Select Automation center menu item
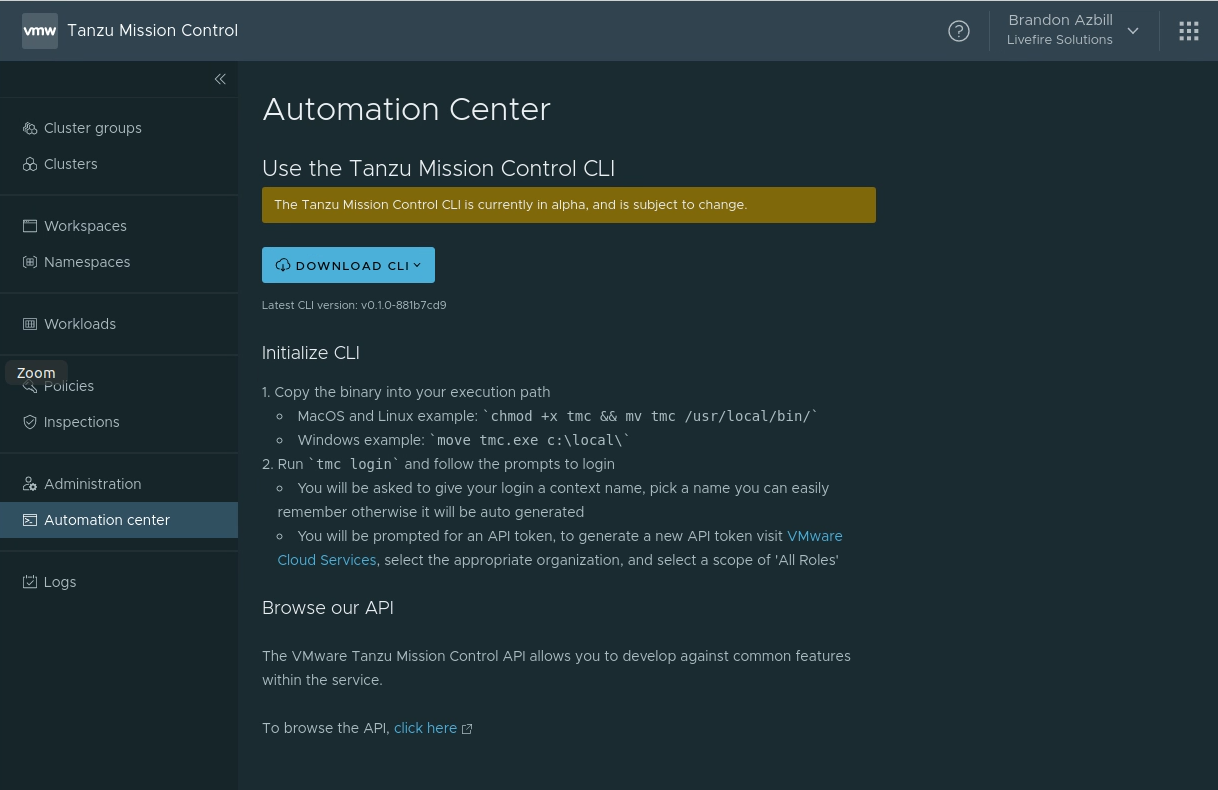Screen dimensions: 1218x790 (x=119, y=520)
